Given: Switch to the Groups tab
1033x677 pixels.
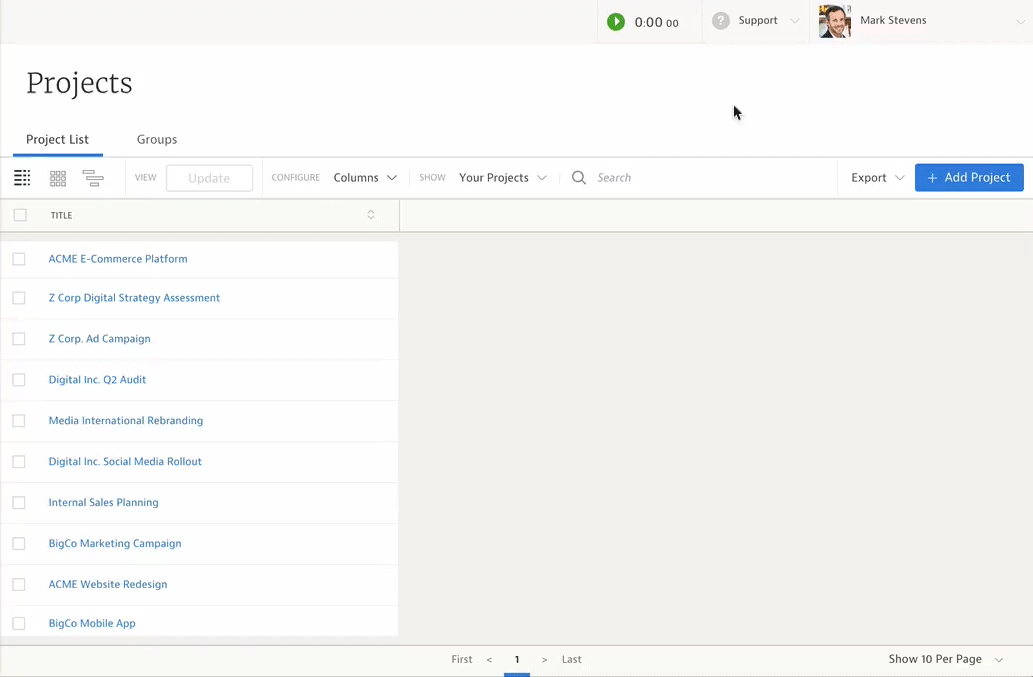Looking at the screenshot, I should [x=157, y=140].
